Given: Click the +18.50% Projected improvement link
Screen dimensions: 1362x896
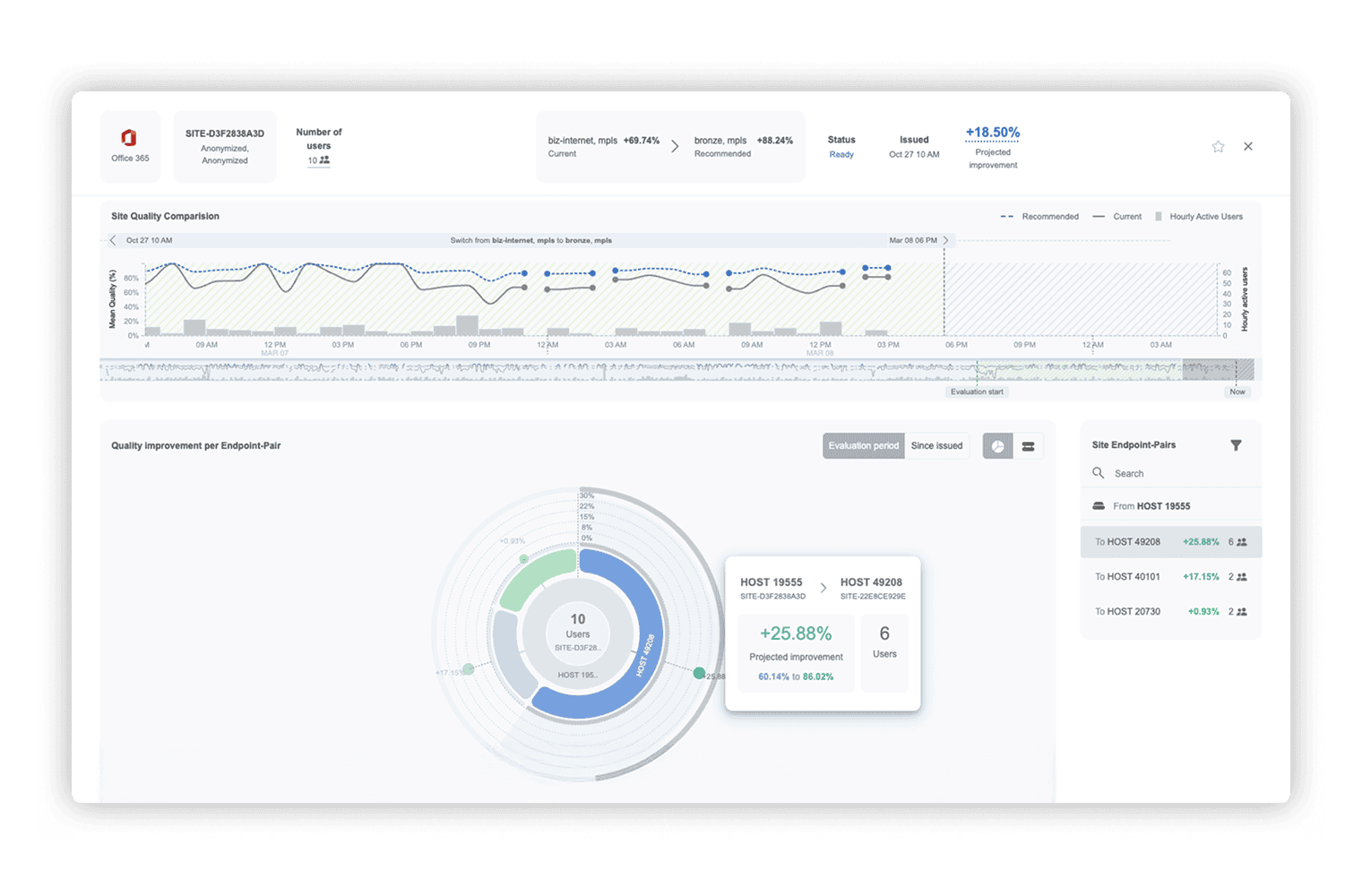Looking at the screenshot, I should pos(992,132).
